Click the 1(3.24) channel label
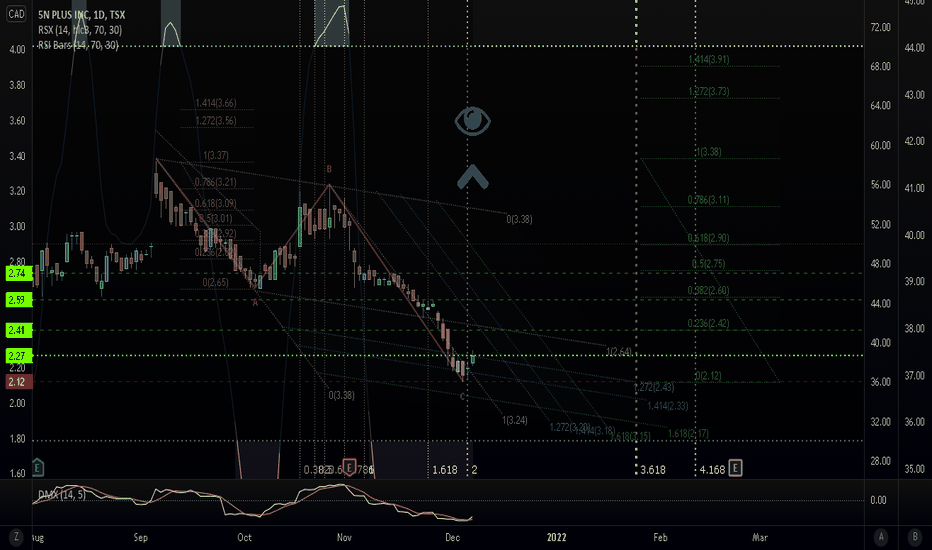The image size is (932, 550). (x=515, y=420)
